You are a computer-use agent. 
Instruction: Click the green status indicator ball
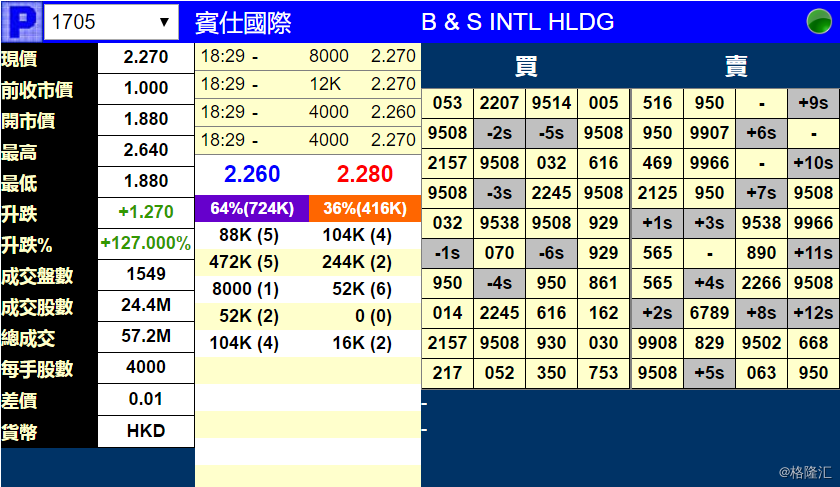pyautogui.click(x=819, y=21)
